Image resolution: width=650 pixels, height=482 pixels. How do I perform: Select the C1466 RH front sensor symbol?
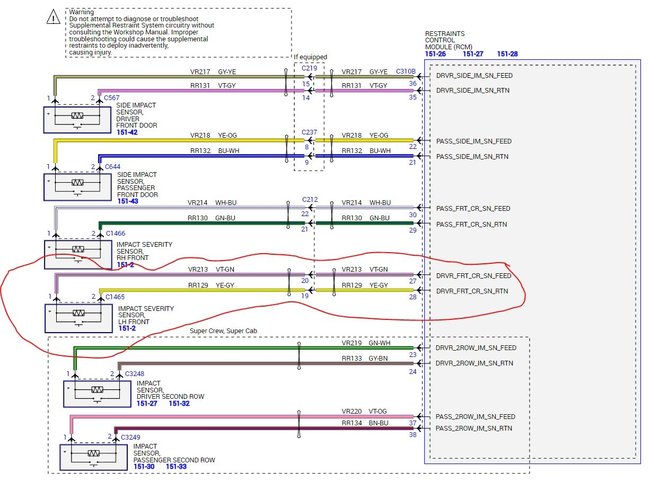coord(78,254)
